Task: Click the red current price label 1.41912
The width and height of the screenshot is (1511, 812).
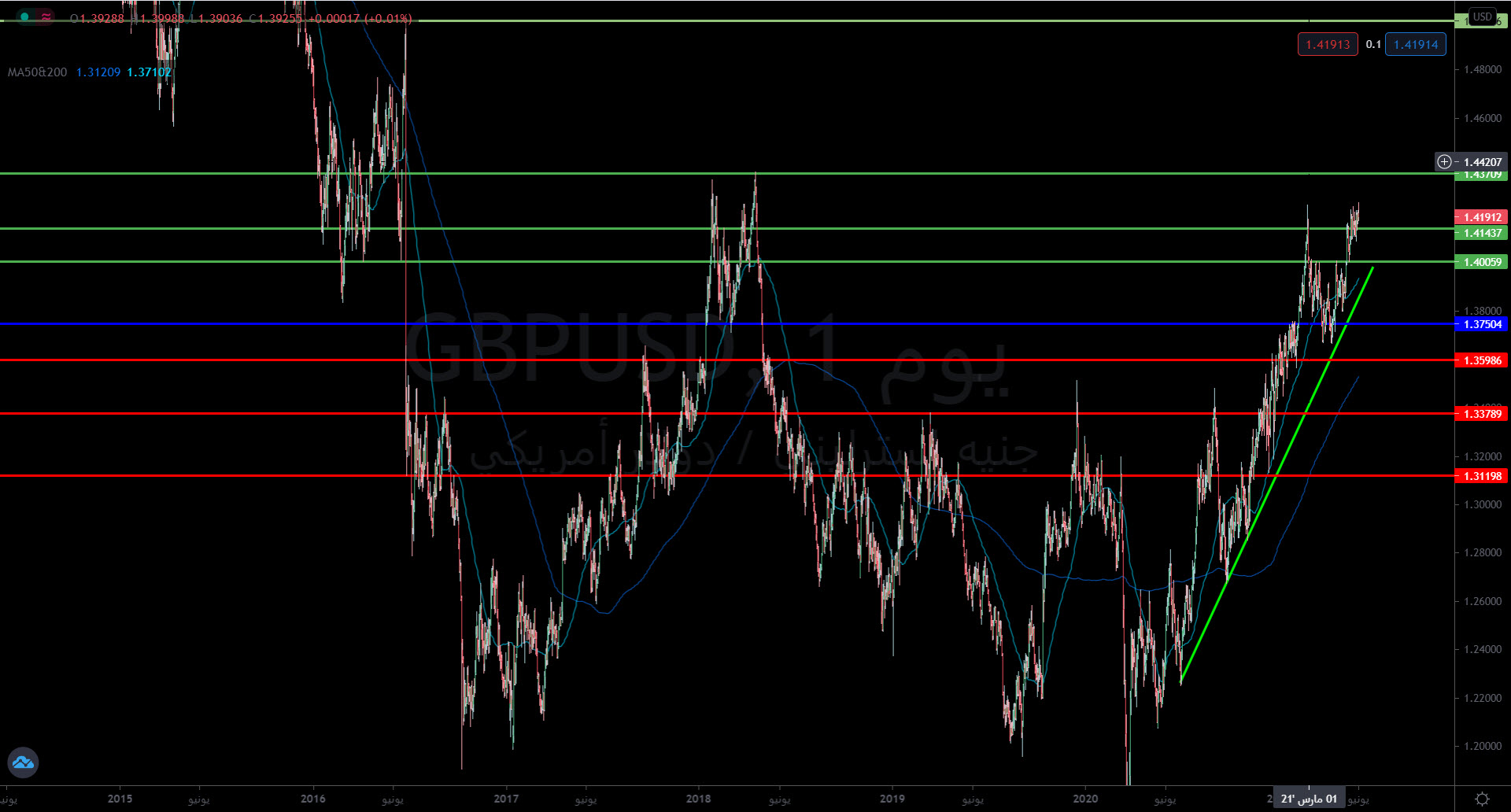Action: click(1481, 217)
